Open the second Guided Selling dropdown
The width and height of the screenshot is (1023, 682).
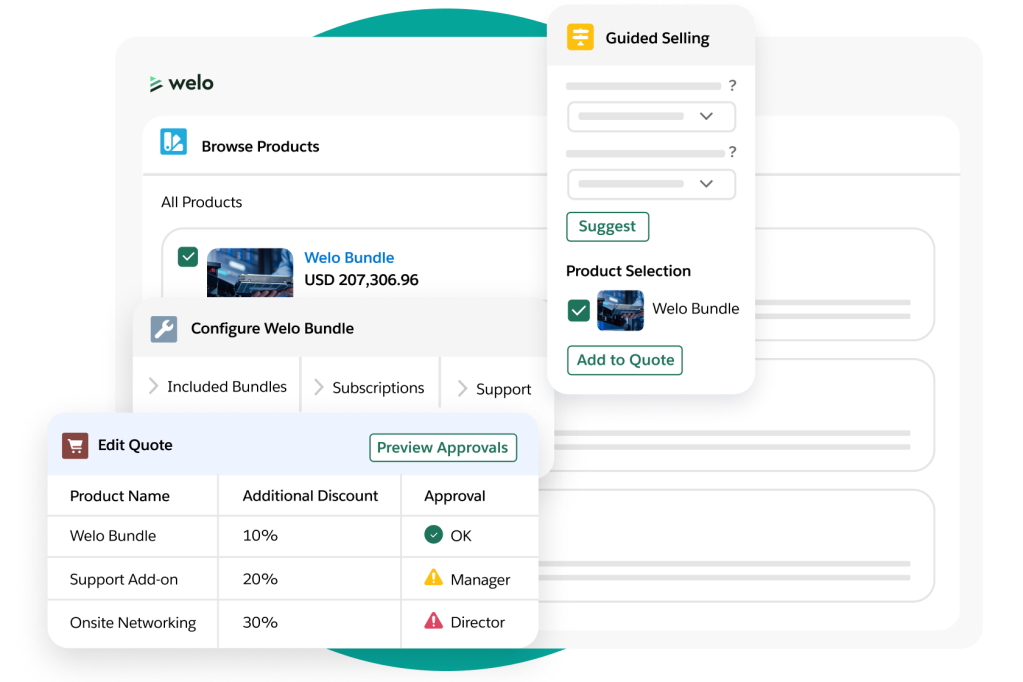(x=651, y=184)
